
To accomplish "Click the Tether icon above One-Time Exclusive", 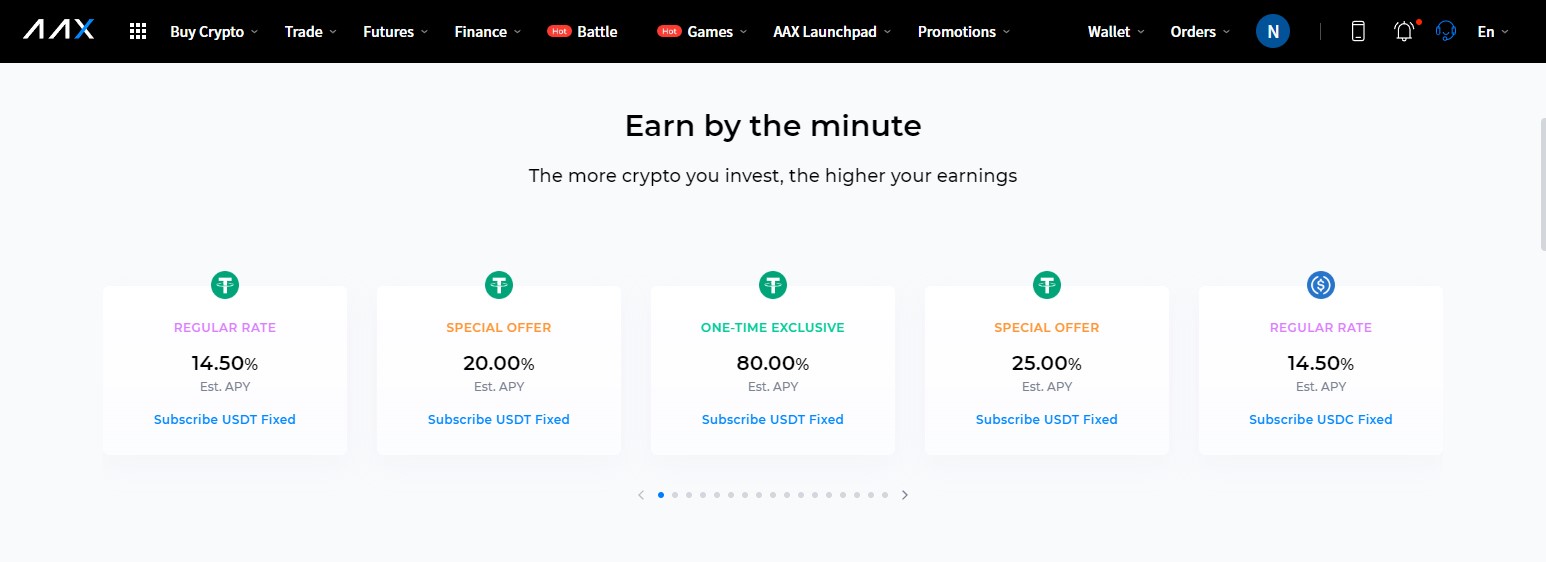I will click(x=773, y=285).
